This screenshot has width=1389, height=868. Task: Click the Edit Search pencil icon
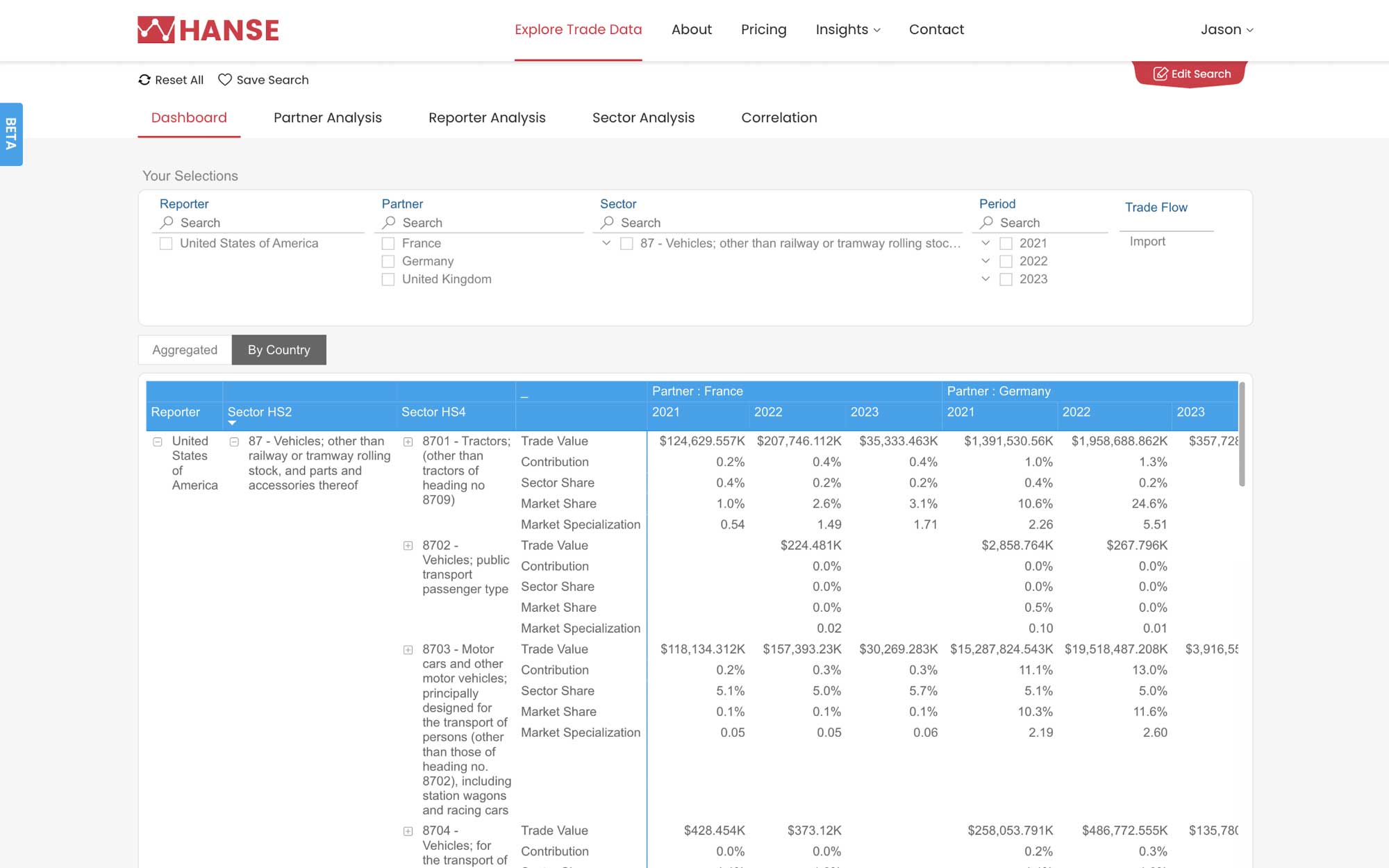[x=1160, y=74]
